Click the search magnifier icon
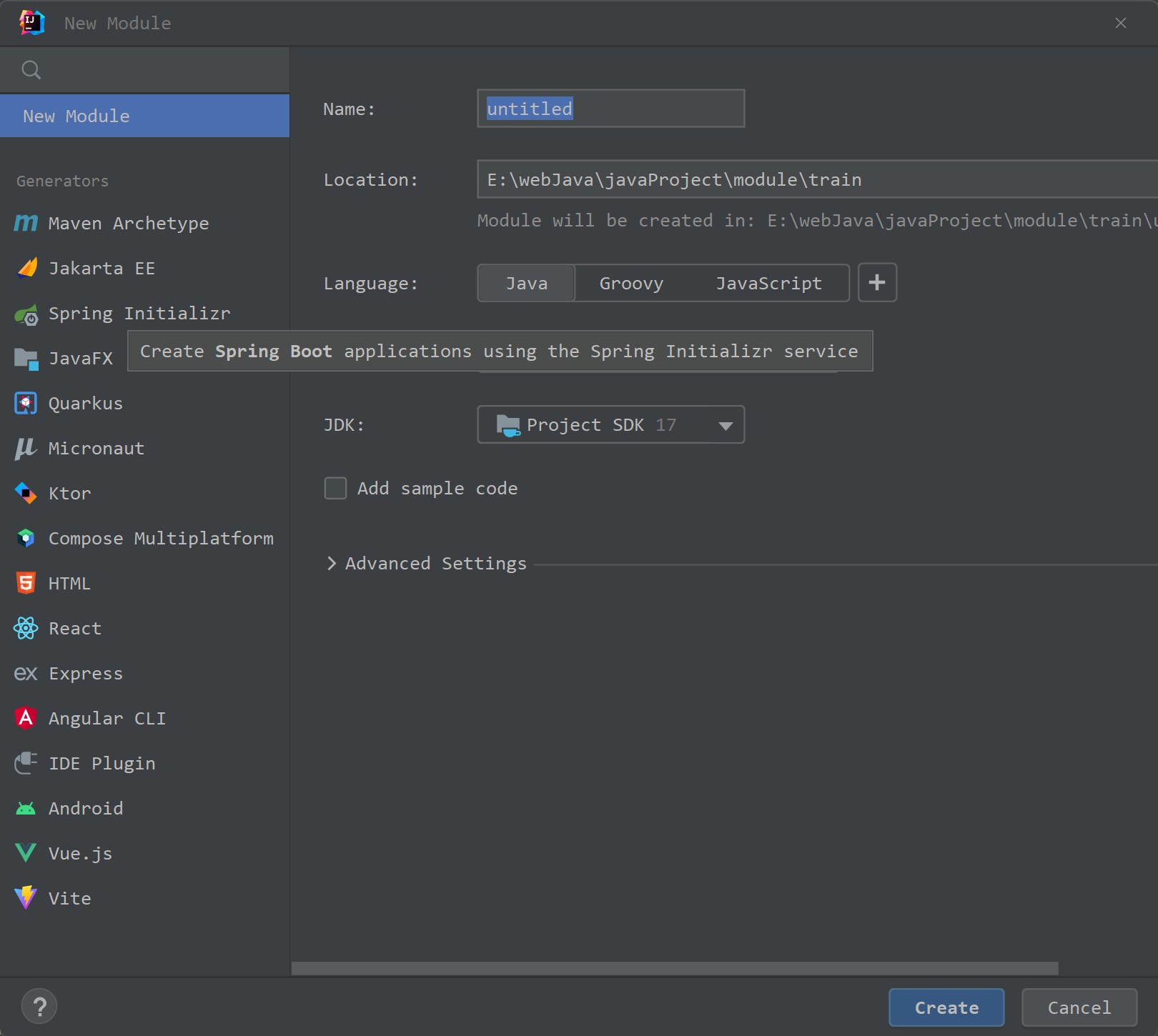The width and height of the screenshot is (1158, 1036). 31,70
